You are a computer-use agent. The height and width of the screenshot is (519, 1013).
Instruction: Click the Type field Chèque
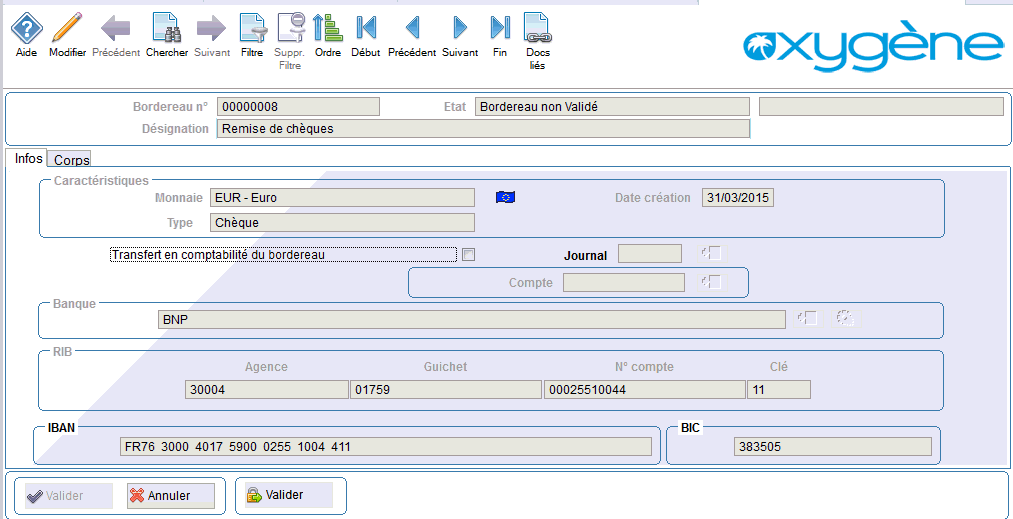point(342,222)
